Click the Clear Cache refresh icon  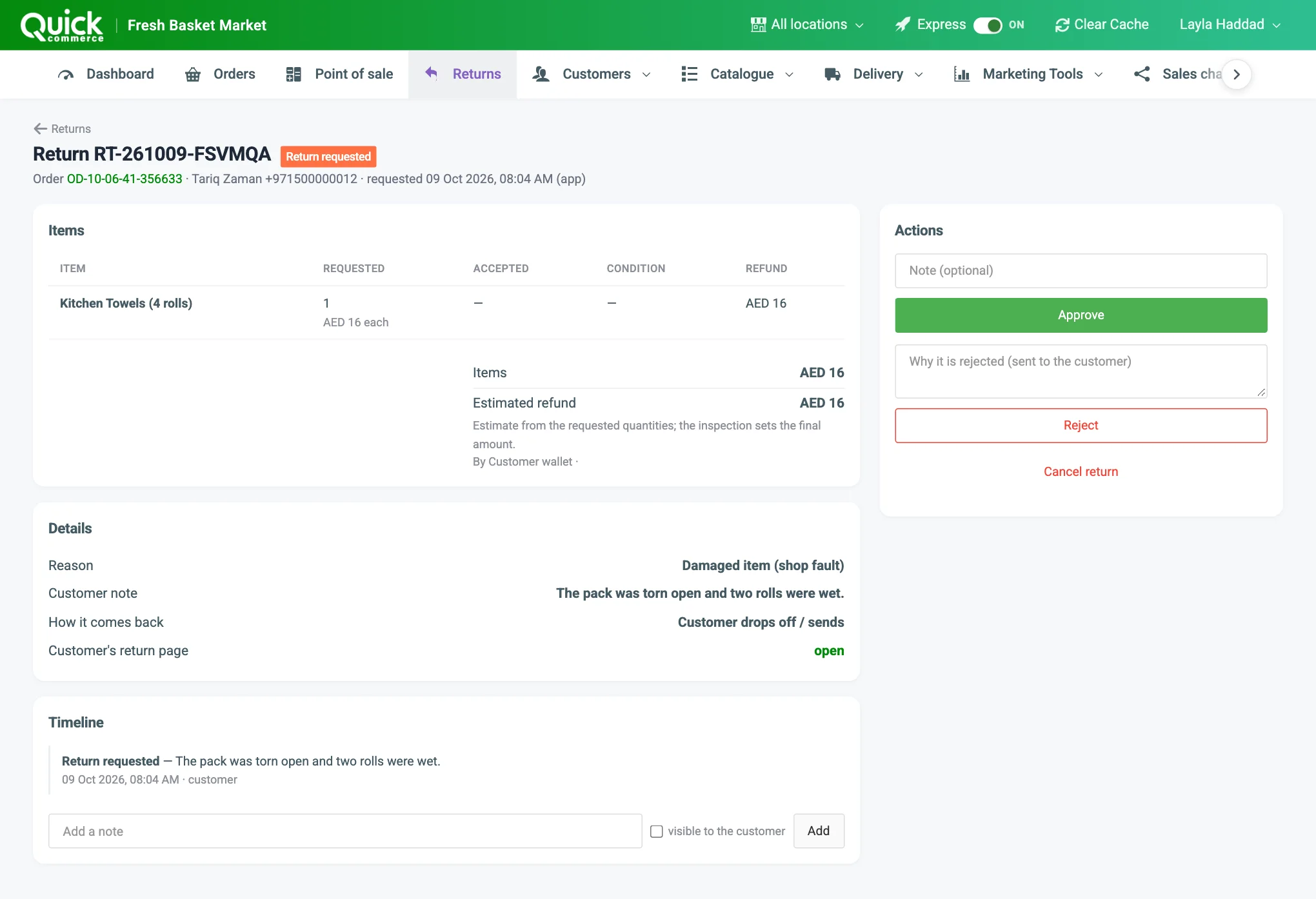point(1062,25)
